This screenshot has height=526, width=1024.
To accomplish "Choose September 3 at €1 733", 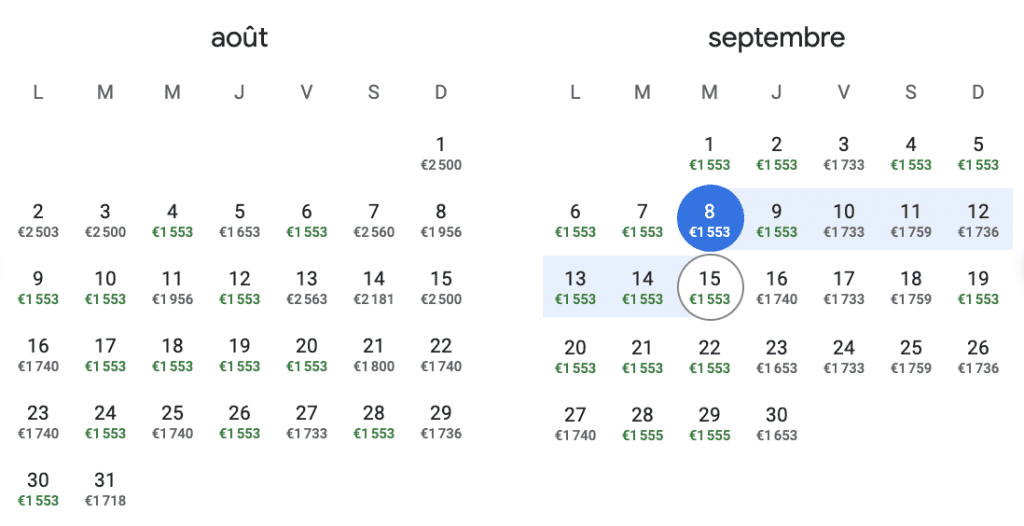I will tap(844, 154).
